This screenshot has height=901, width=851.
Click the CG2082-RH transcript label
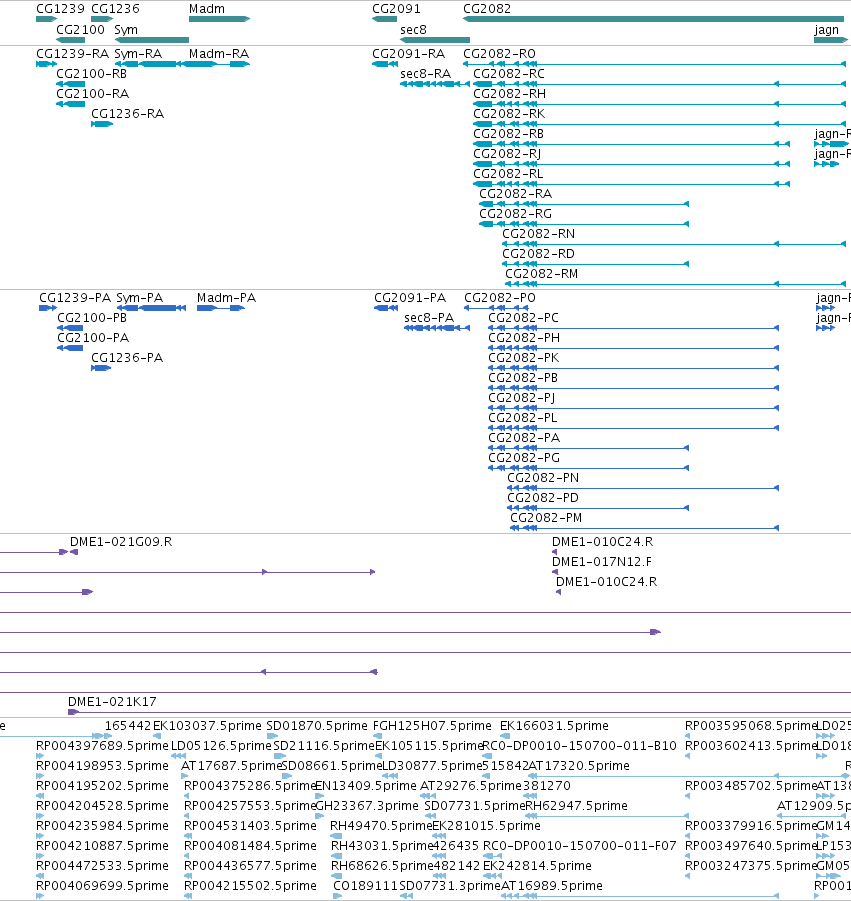click(x=510, y=93)
